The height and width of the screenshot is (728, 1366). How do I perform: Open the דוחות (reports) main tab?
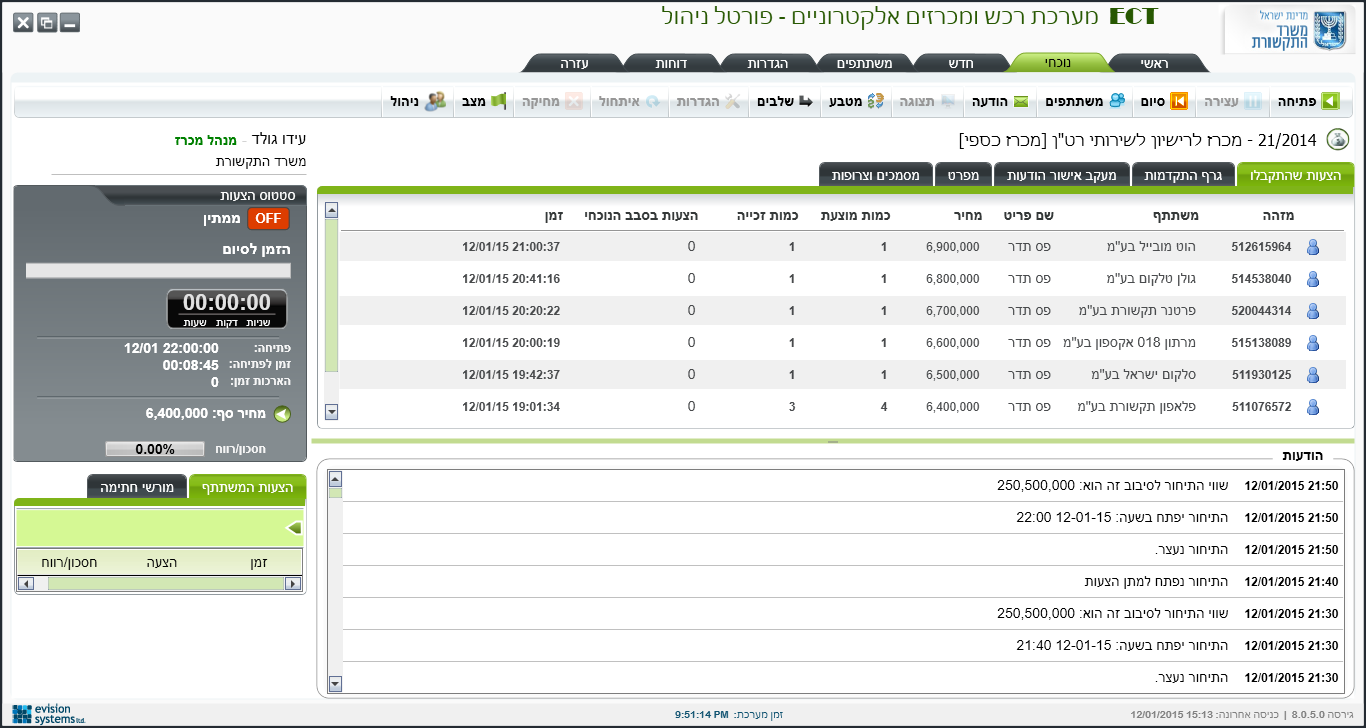(670, 63)
